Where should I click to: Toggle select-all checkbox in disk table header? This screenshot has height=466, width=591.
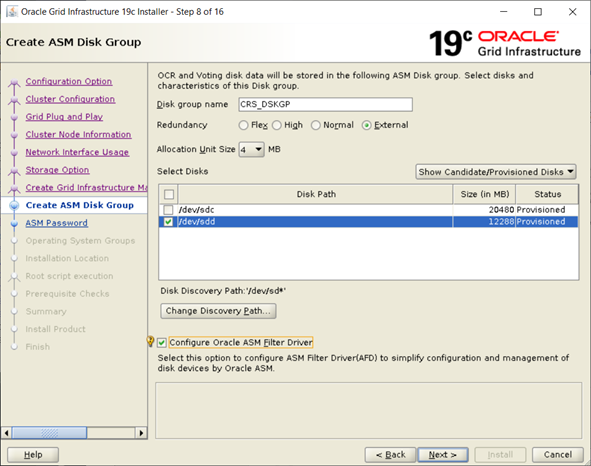coord(169,194)
